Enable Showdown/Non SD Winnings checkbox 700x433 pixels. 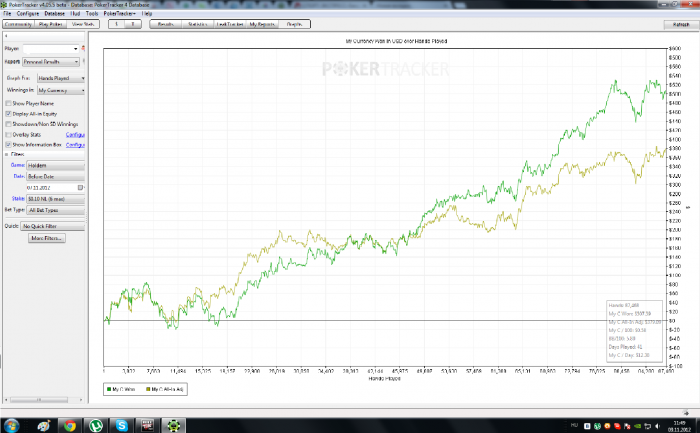click(x=8, y=124)
